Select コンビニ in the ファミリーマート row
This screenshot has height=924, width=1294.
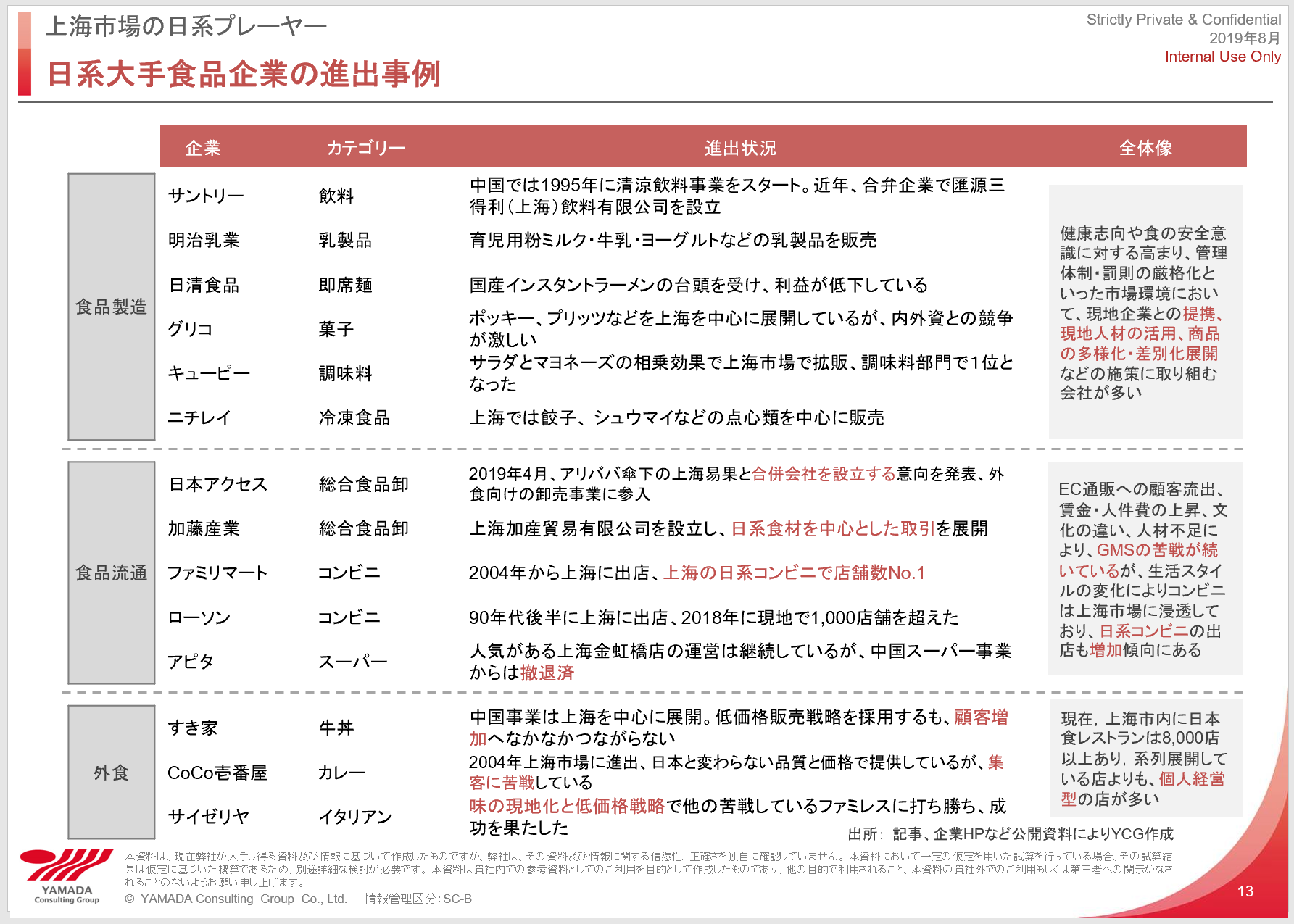point(349,573)
